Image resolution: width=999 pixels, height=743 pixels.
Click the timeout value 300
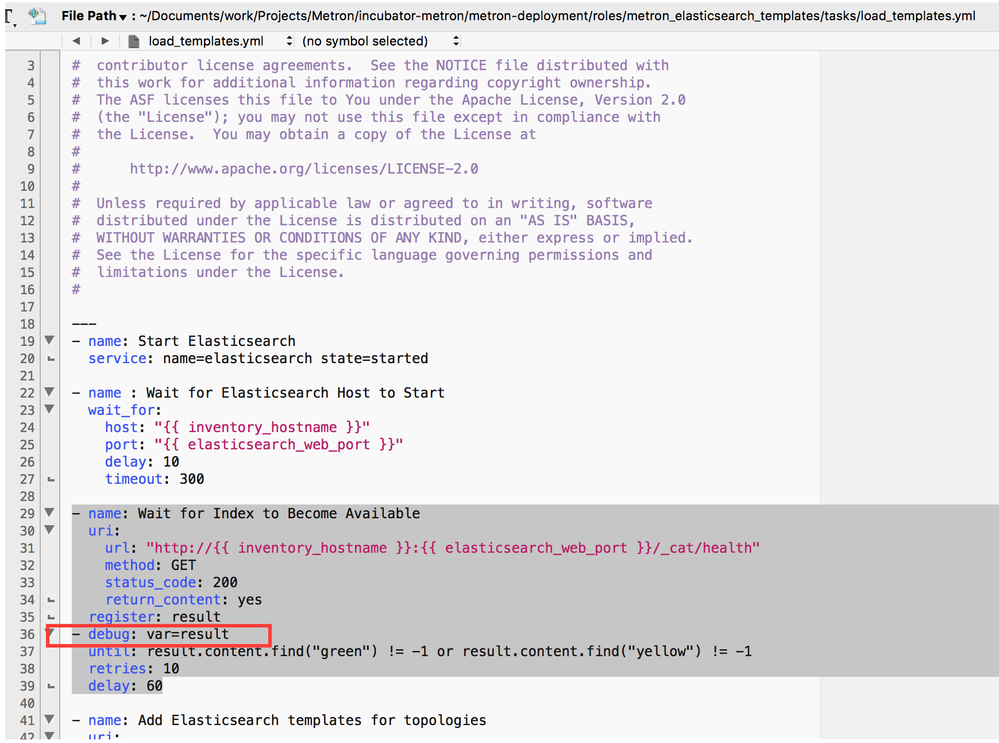click(x=192, y=479)
